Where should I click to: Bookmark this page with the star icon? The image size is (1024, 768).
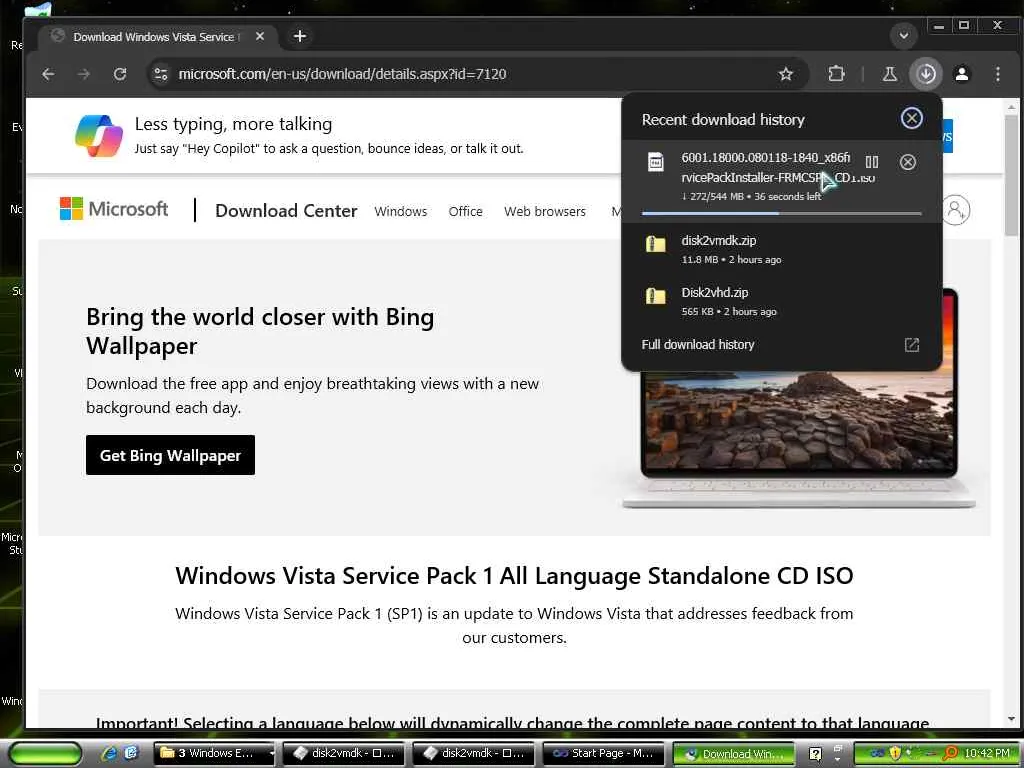tap(786, 74)
